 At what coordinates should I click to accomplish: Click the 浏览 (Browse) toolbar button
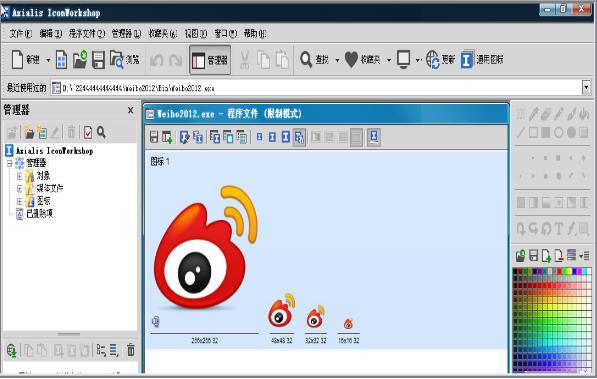pos(124,60)
